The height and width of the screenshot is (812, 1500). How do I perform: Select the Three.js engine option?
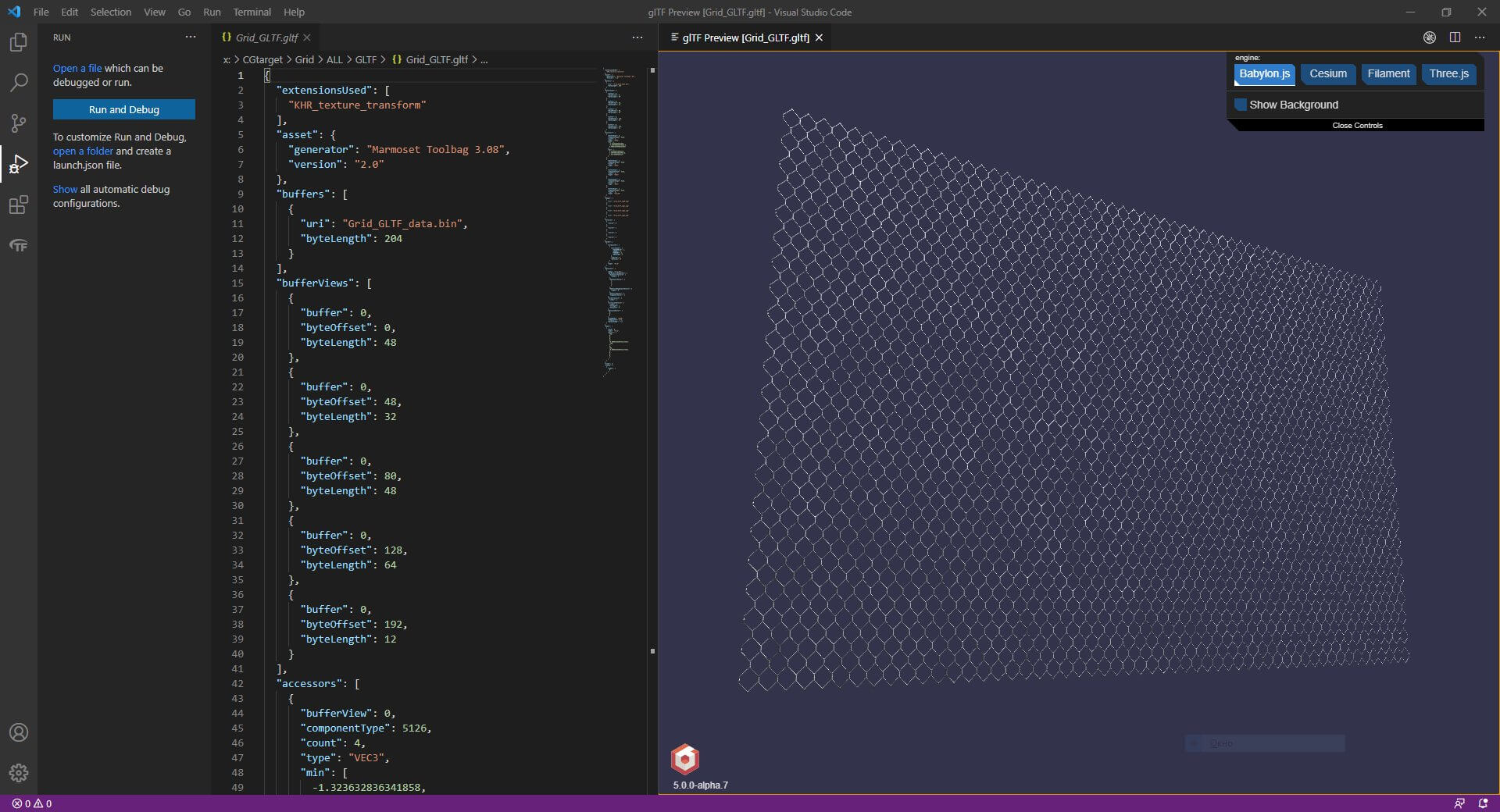(x=1448, y=74)
